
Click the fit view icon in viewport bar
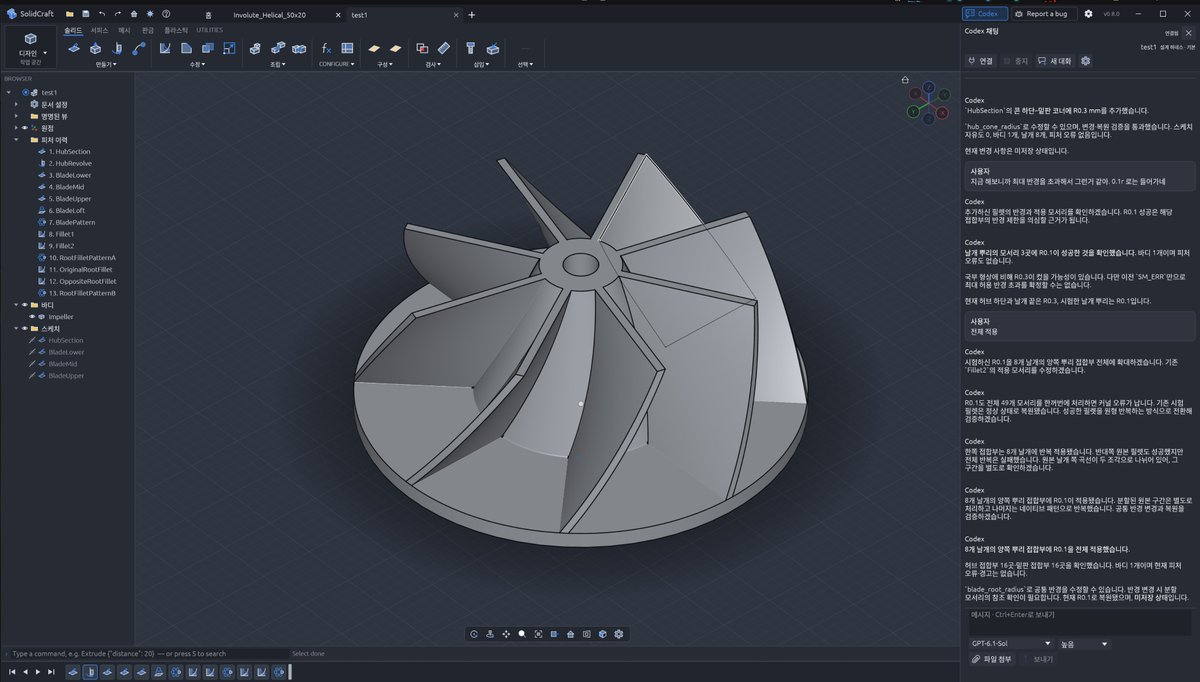[x=538, y=634]
